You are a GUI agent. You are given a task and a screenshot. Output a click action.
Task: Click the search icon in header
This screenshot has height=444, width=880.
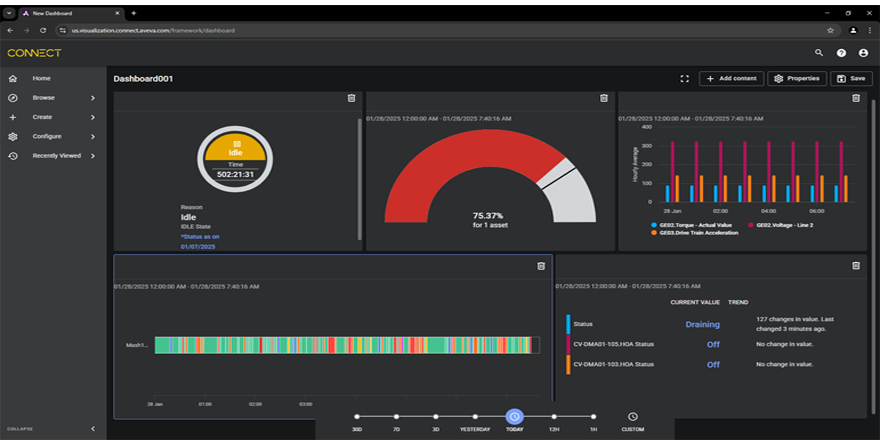[819, 53]
